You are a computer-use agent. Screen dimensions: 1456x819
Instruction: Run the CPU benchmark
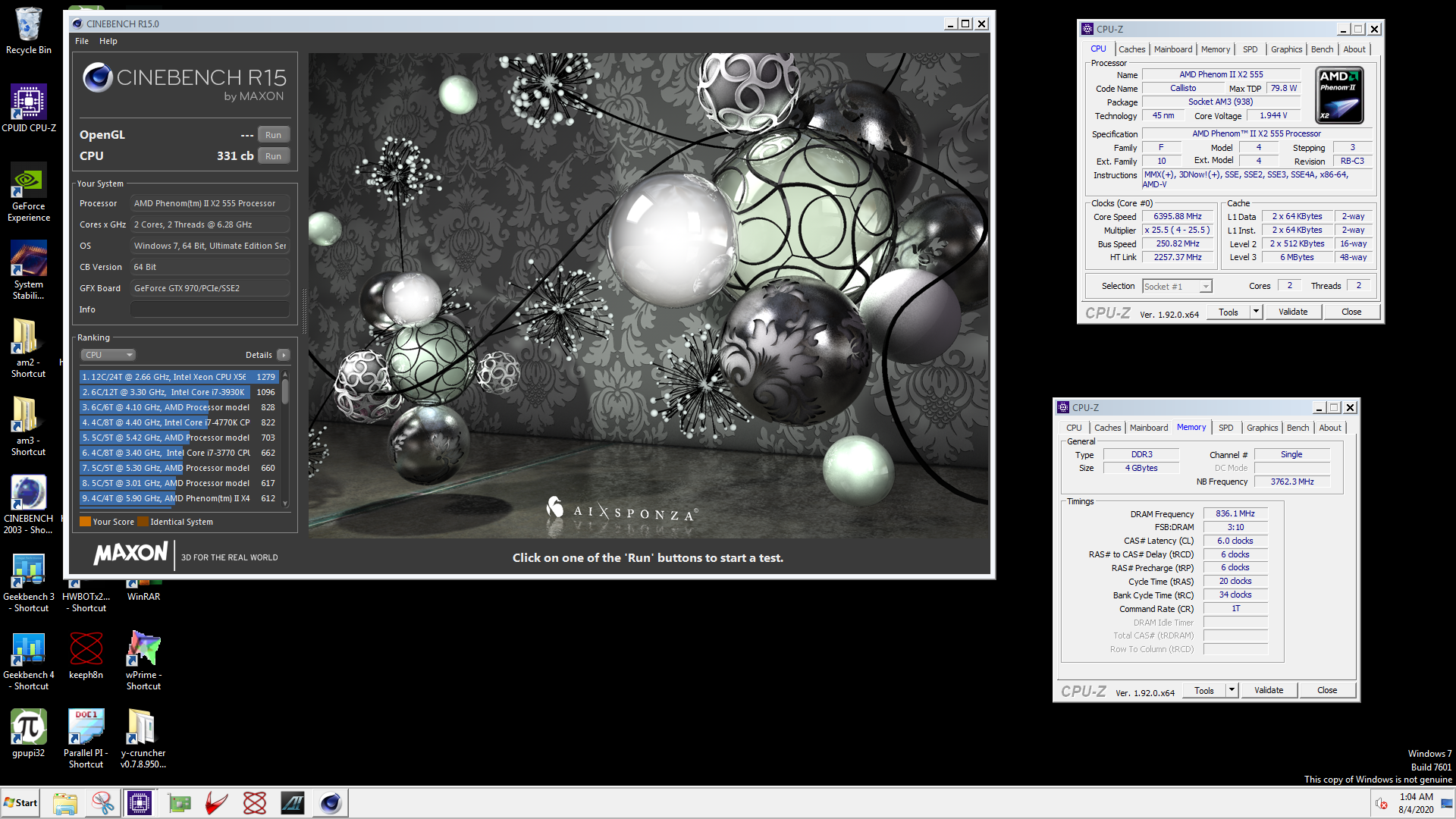pos(273,156)
